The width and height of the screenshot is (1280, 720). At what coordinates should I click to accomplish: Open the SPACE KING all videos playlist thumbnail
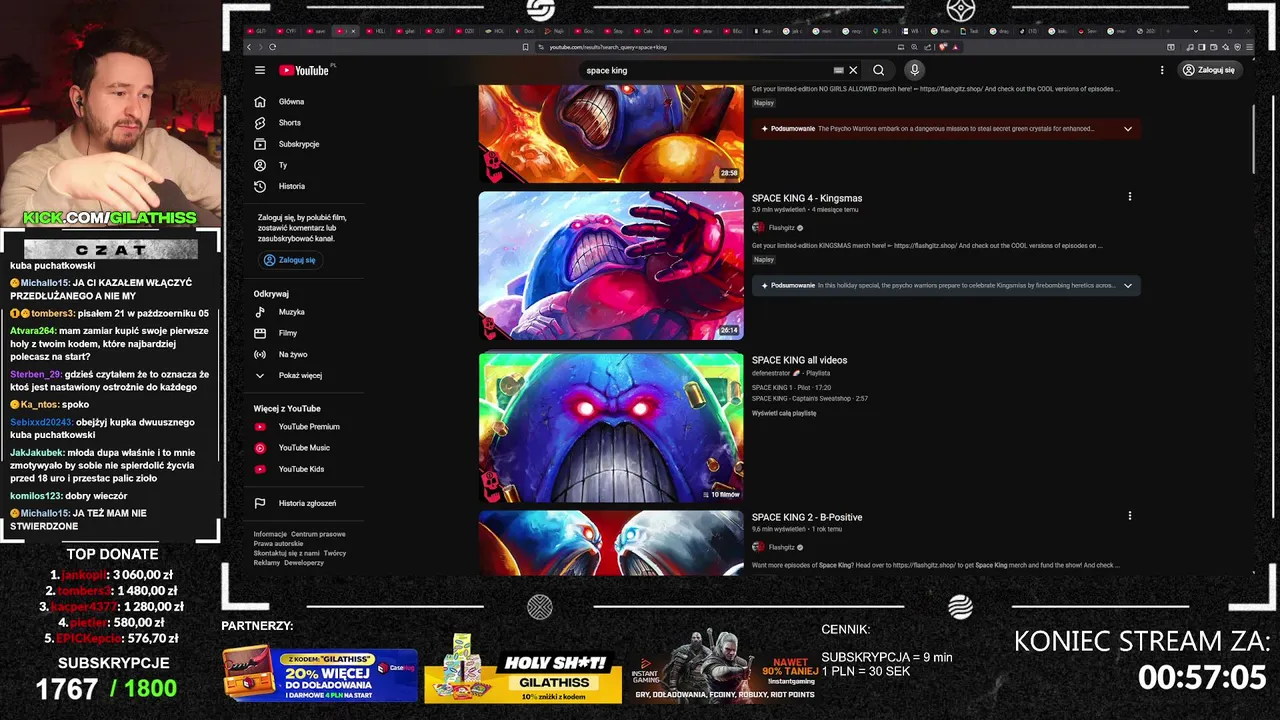click(x=611, y=427)
